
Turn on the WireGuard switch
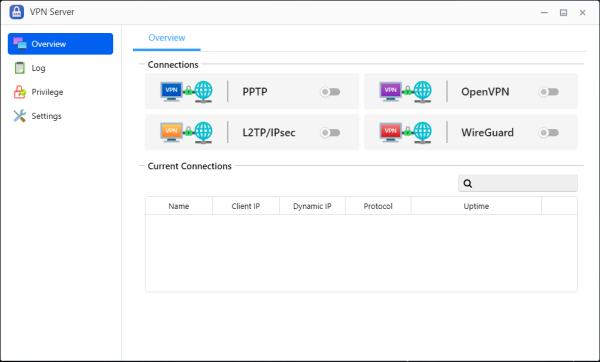pyautogui.click(x=549, y=132)
